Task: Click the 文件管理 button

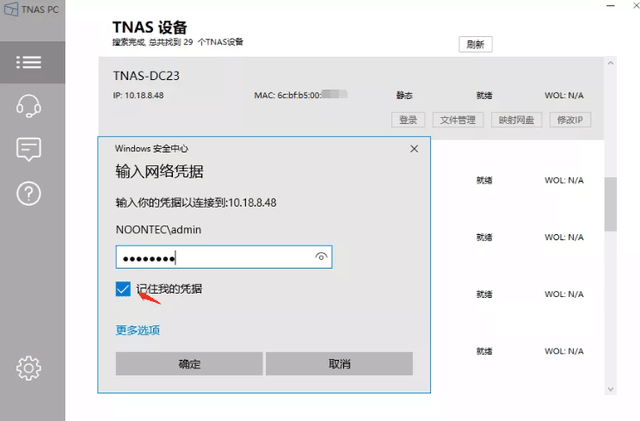Action: click(458, 120)
